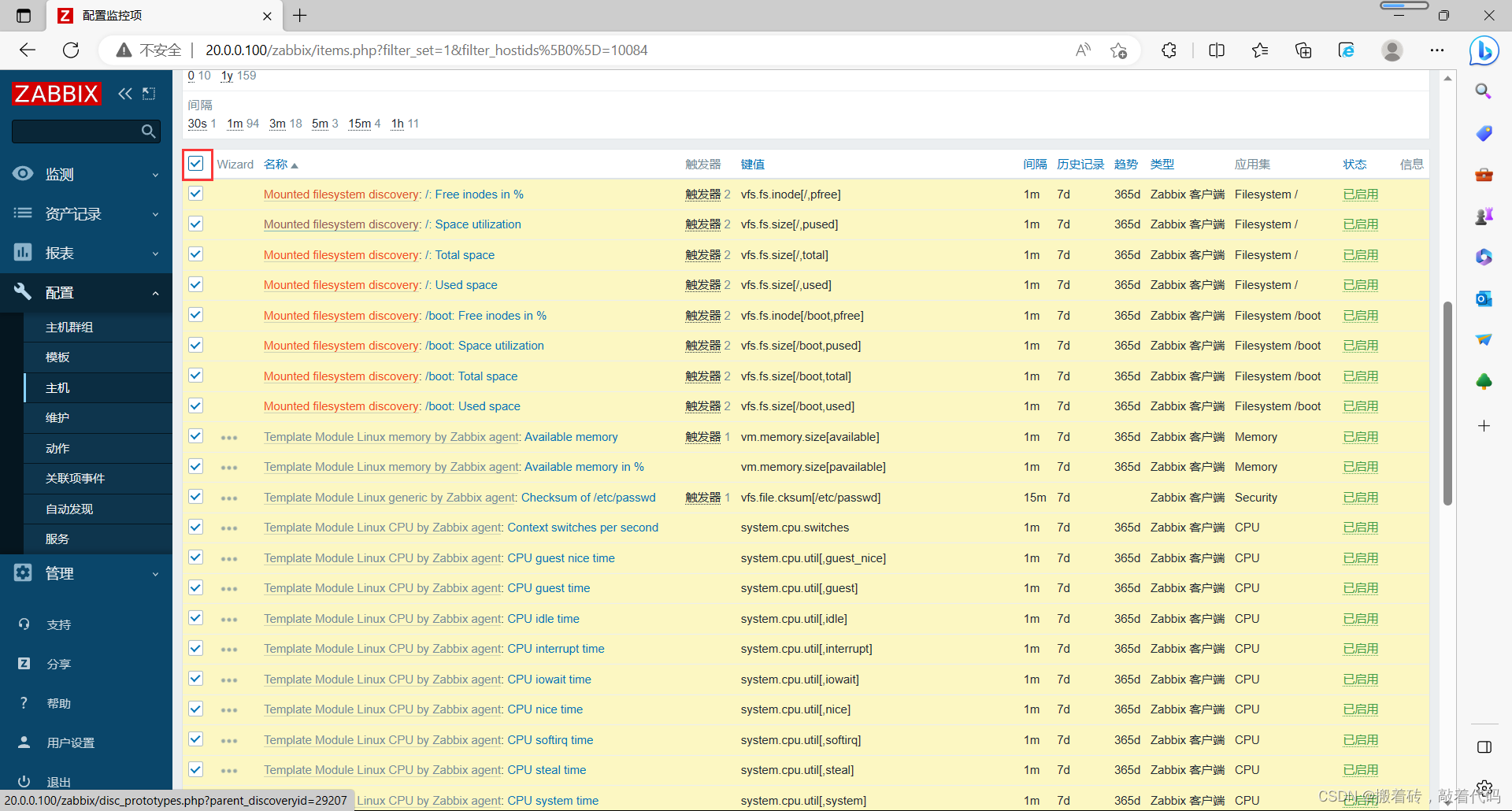The width and height of the screenshot is (1512, 811).
Task: Click the browser address bar URL
Action: tap(426, 50)
